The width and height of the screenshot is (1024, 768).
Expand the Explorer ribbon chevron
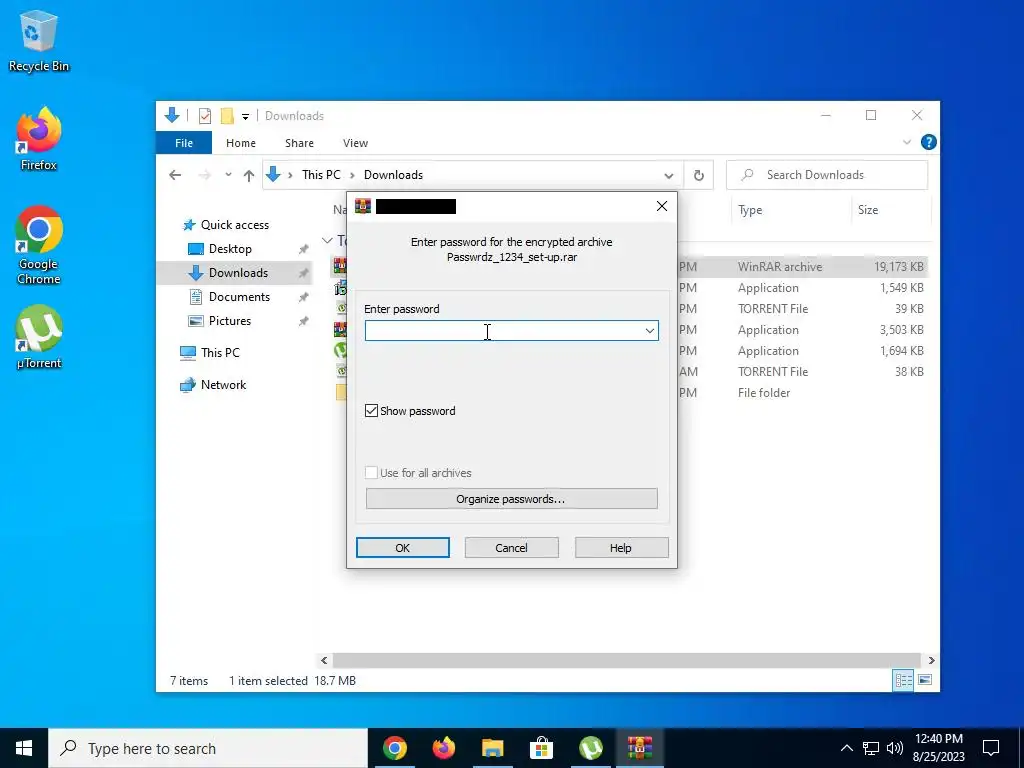pos(906,142)
